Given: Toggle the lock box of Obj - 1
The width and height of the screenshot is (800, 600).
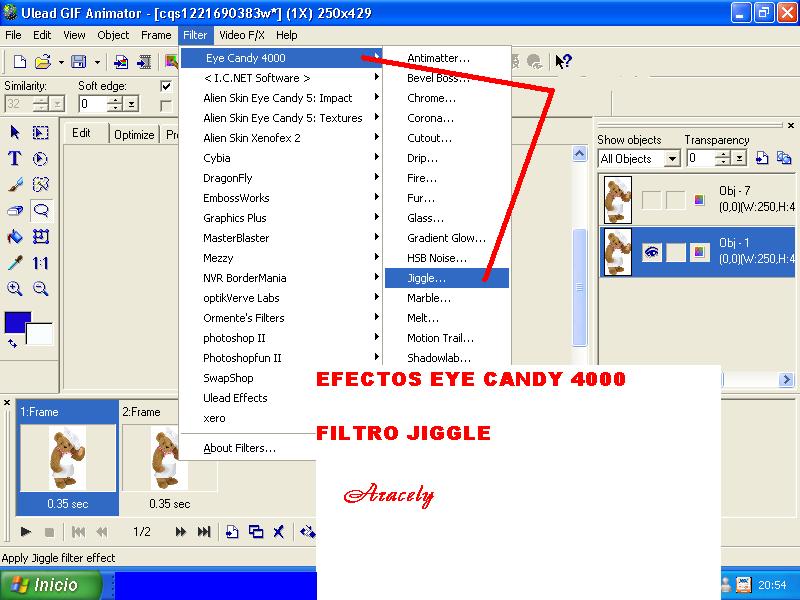Looking at the screenshot, I should tap(676, 252).
